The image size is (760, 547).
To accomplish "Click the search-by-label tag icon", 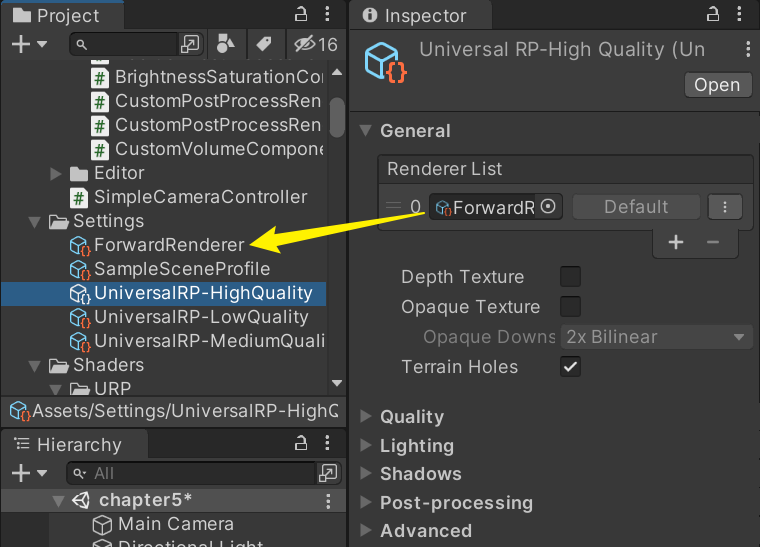I will pyautogui.click(x=263, y=44).
